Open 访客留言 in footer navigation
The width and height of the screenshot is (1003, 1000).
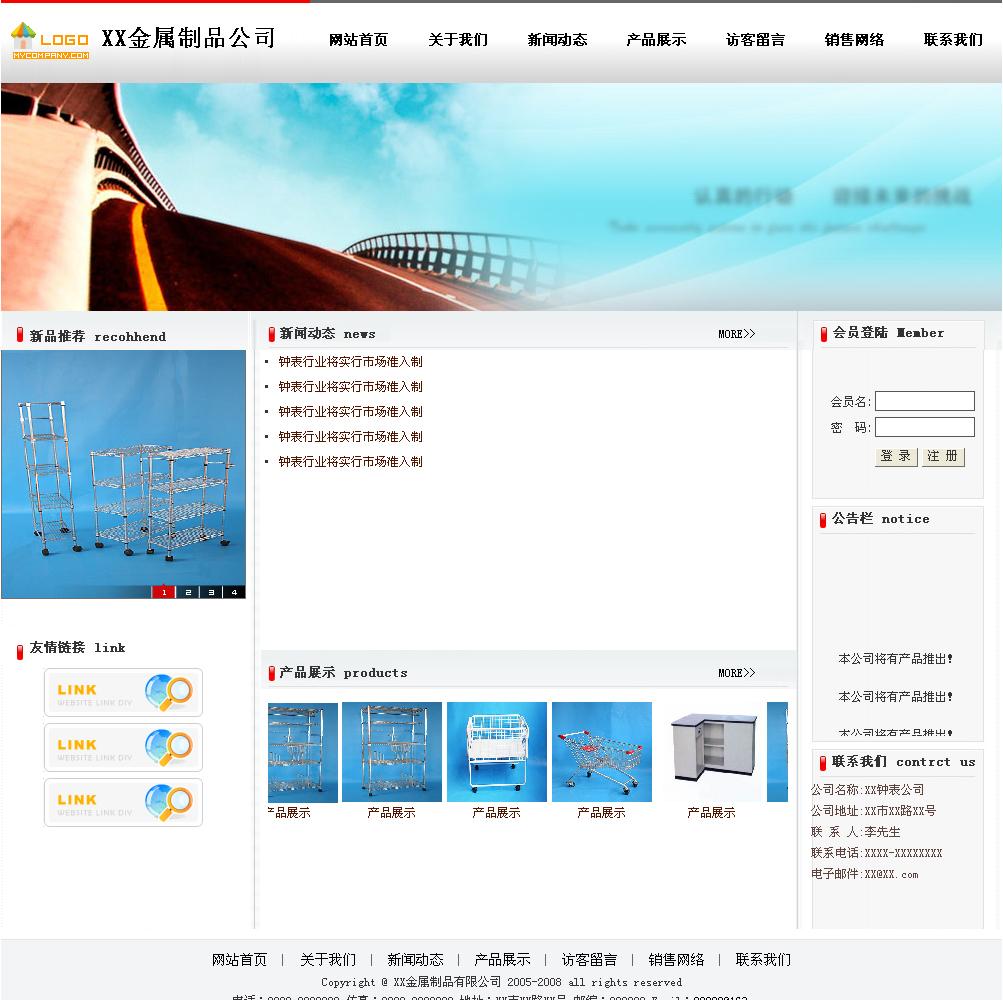click(589, 960)
